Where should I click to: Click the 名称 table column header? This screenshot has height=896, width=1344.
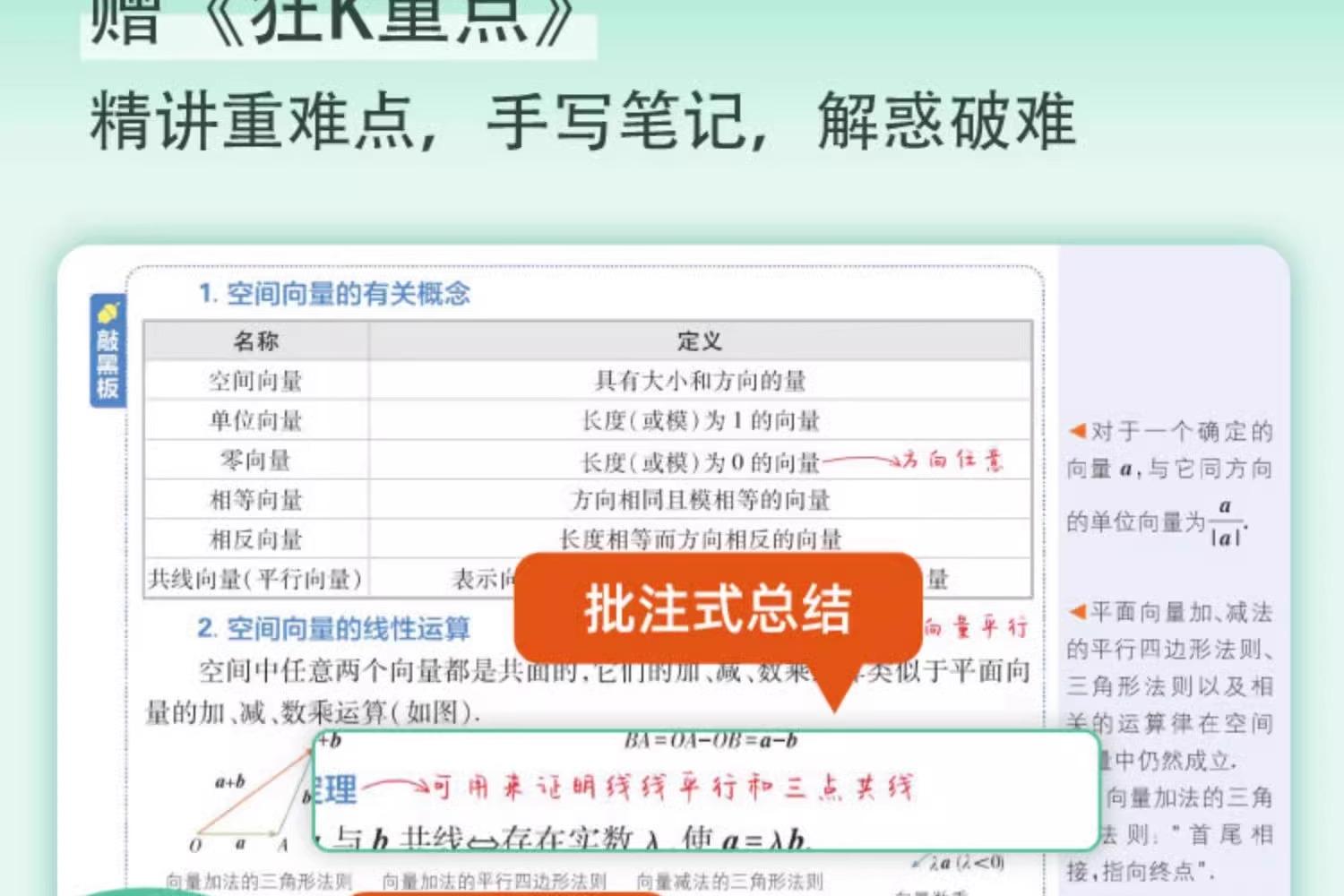(256, 341)
